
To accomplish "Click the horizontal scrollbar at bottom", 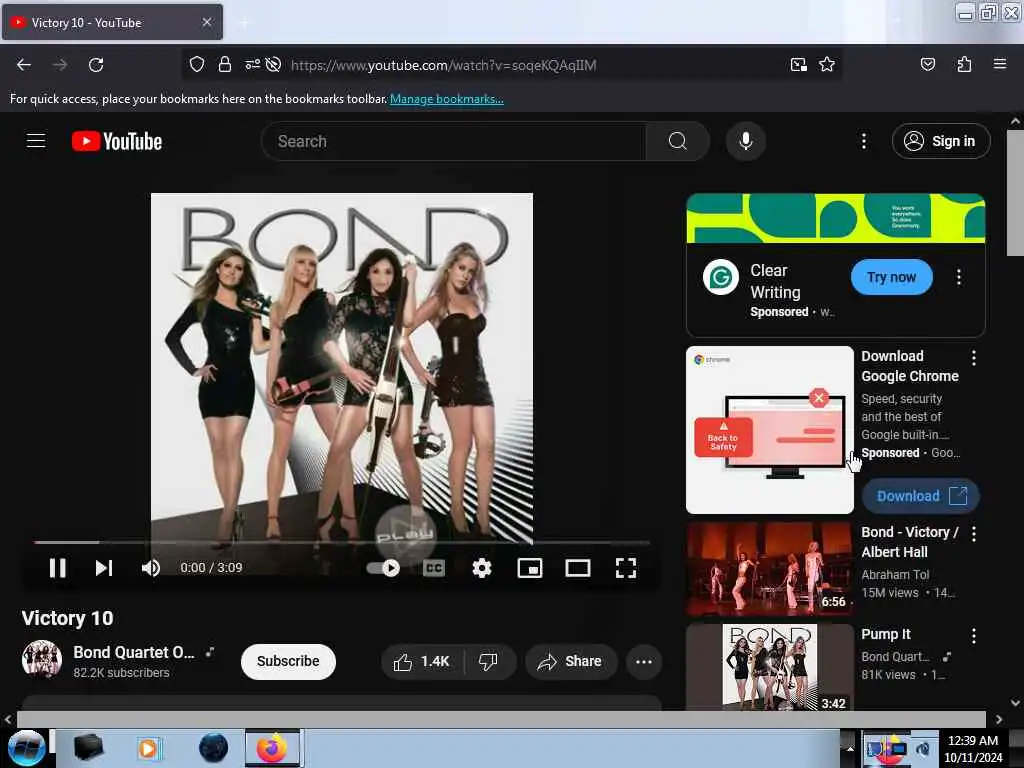I will (501, 719).
